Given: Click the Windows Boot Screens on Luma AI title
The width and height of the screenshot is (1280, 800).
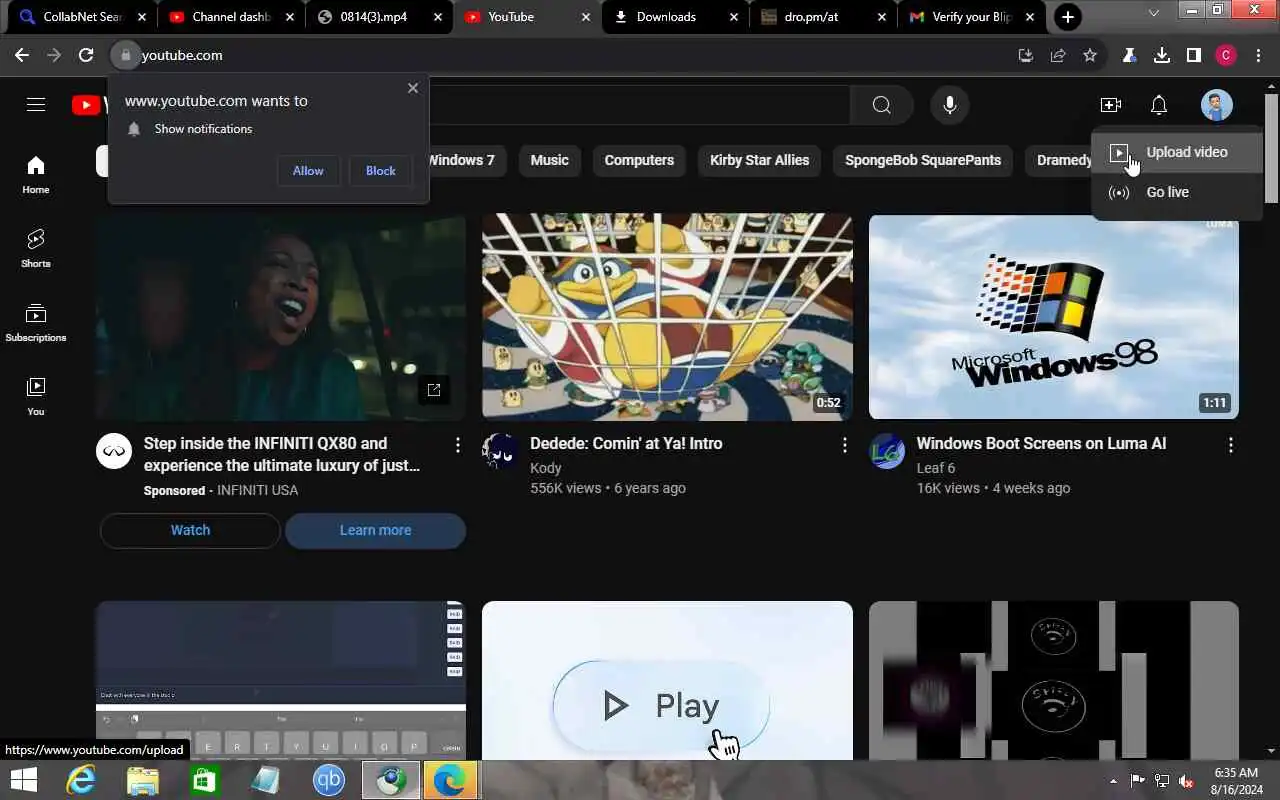Looking at the screenshot, I should [1041, 443].
